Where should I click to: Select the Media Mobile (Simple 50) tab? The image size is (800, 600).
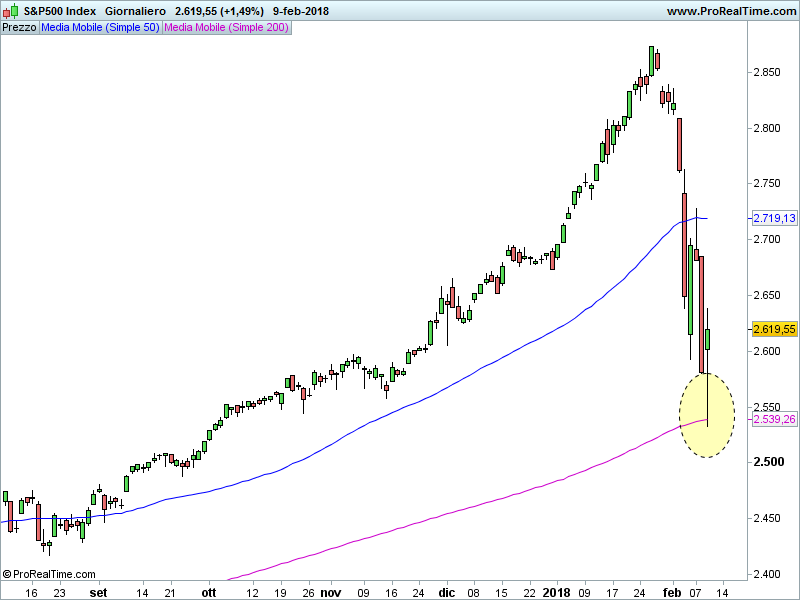coord(101,28)
